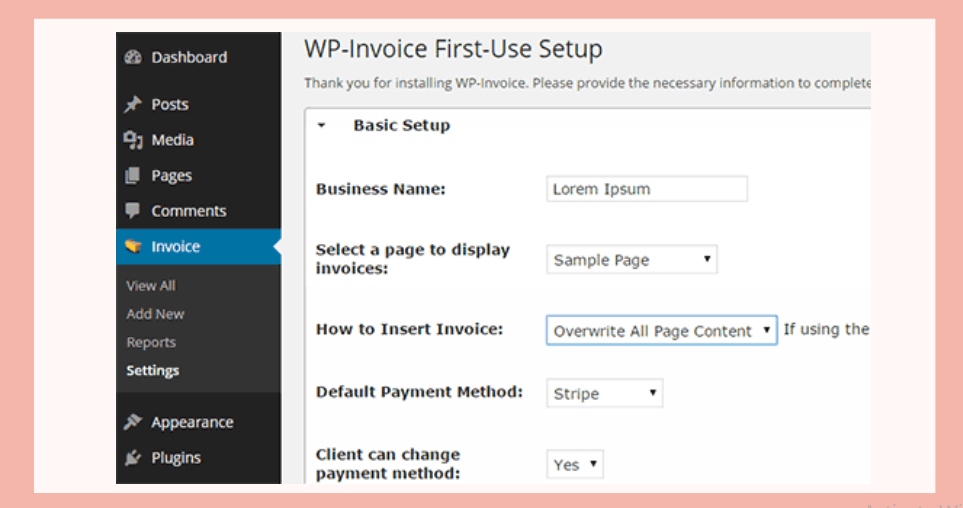
Task: Select Add New under Invoice menu
Action: (x=155, y=314)
